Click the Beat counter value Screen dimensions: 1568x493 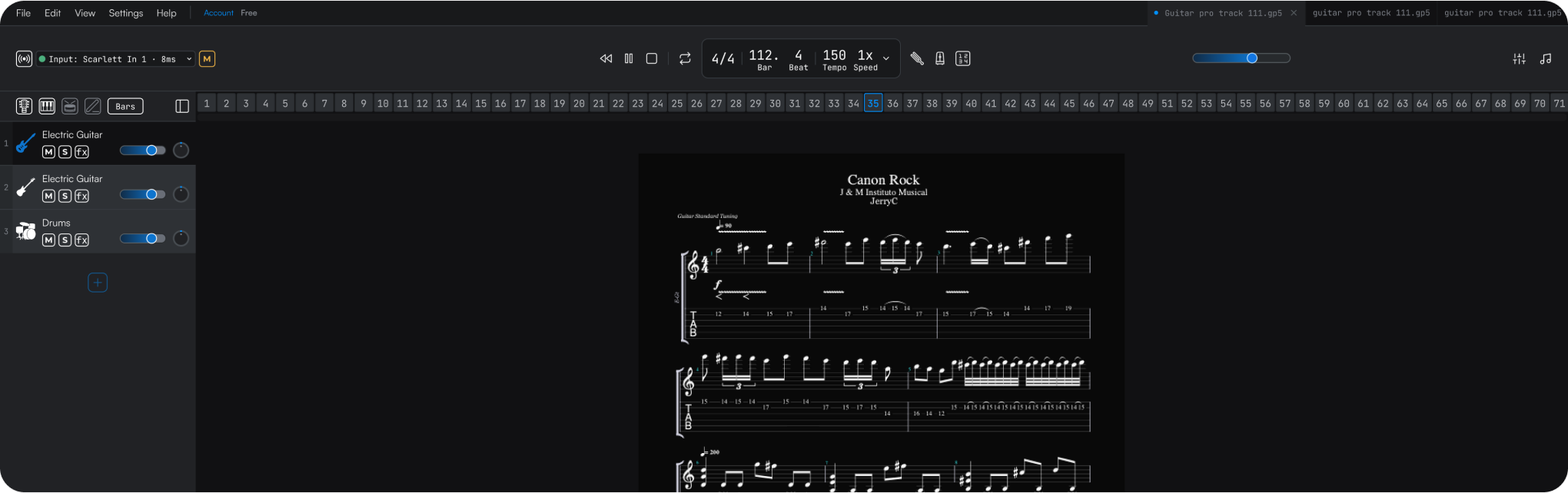799,55
